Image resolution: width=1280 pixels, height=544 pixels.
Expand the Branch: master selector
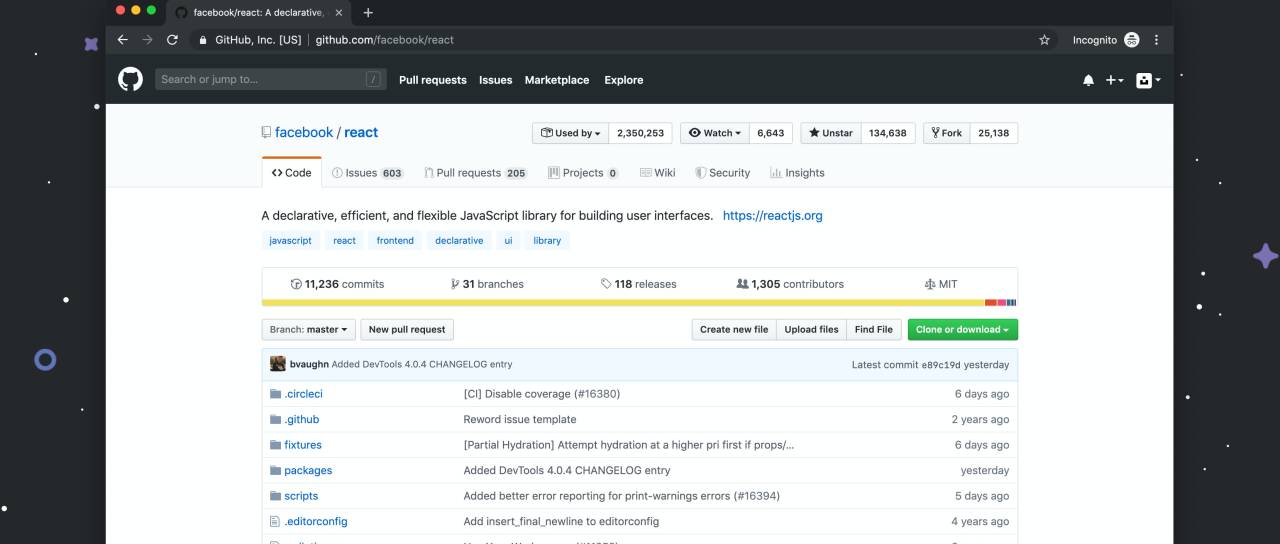[309, 329]
